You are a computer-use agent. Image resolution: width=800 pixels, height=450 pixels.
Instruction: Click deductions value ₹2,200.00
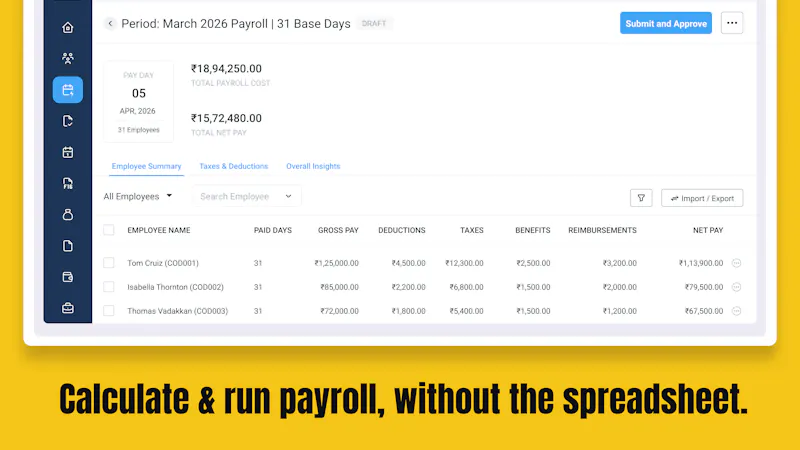point(408,287)
